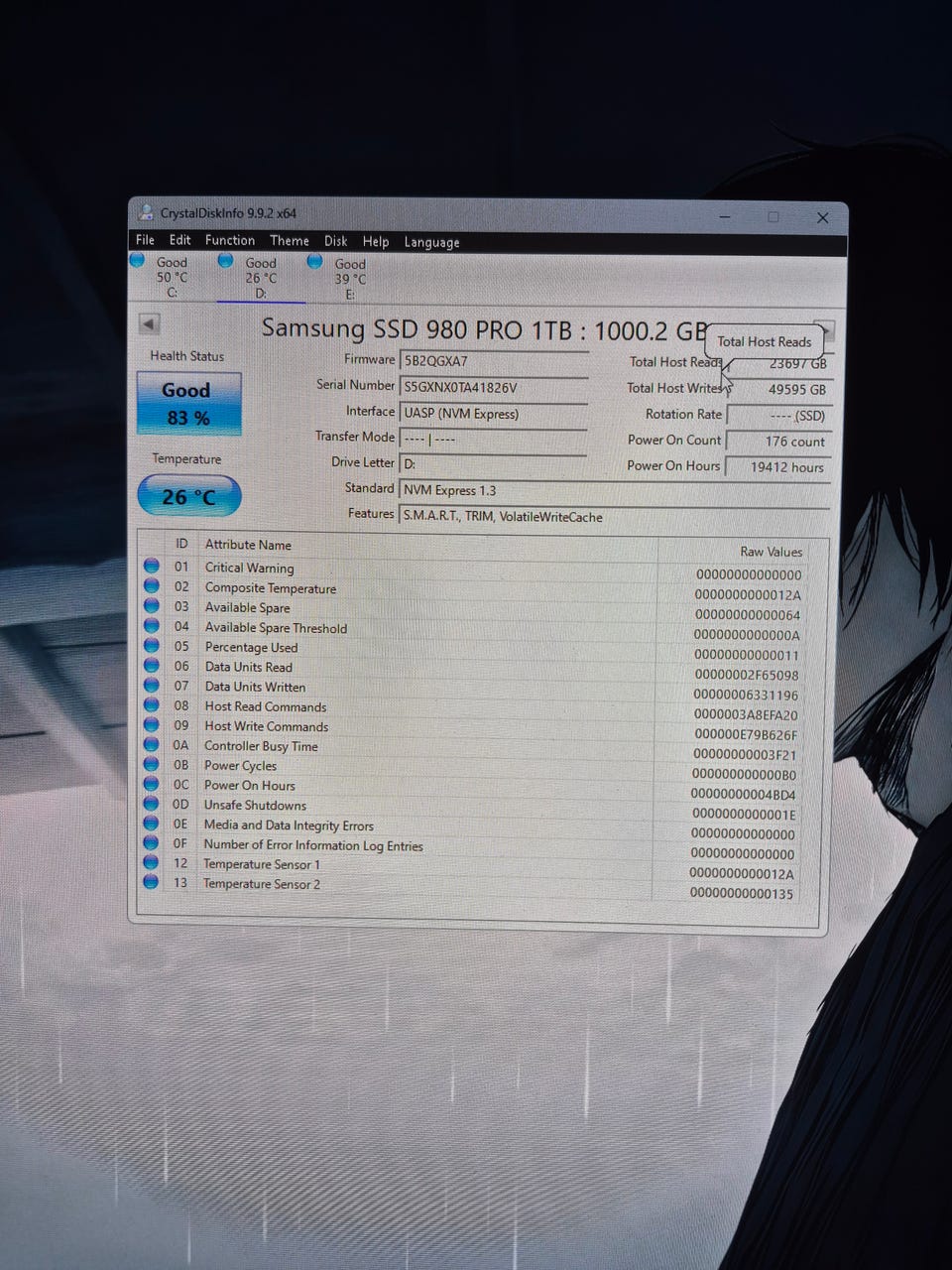Screen dimensions: 952x1270
Task: Open the Edit menu
Action: tap(179, 239)
